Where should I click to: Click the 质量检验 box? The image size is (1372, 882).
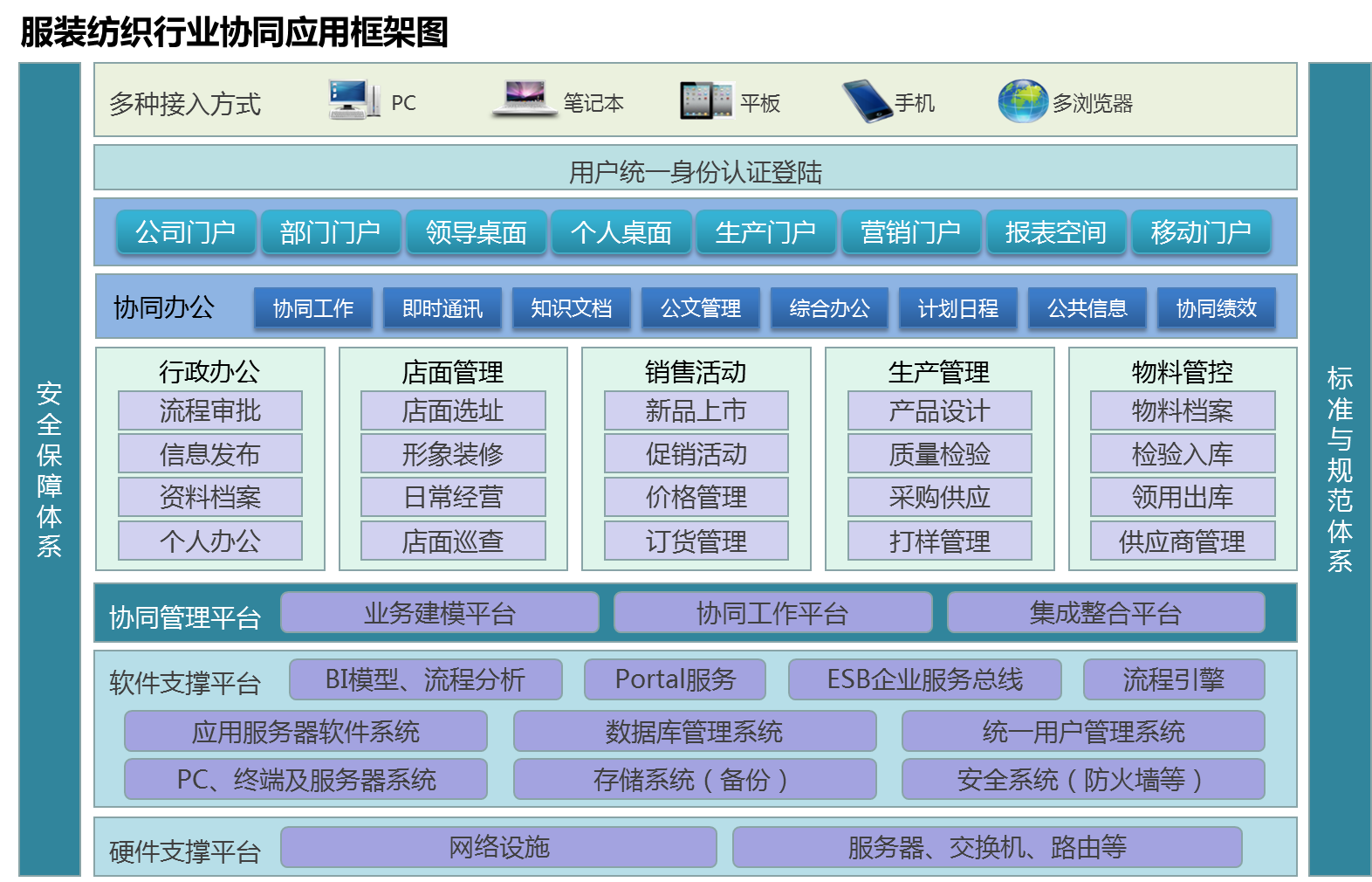pos(940,453)
